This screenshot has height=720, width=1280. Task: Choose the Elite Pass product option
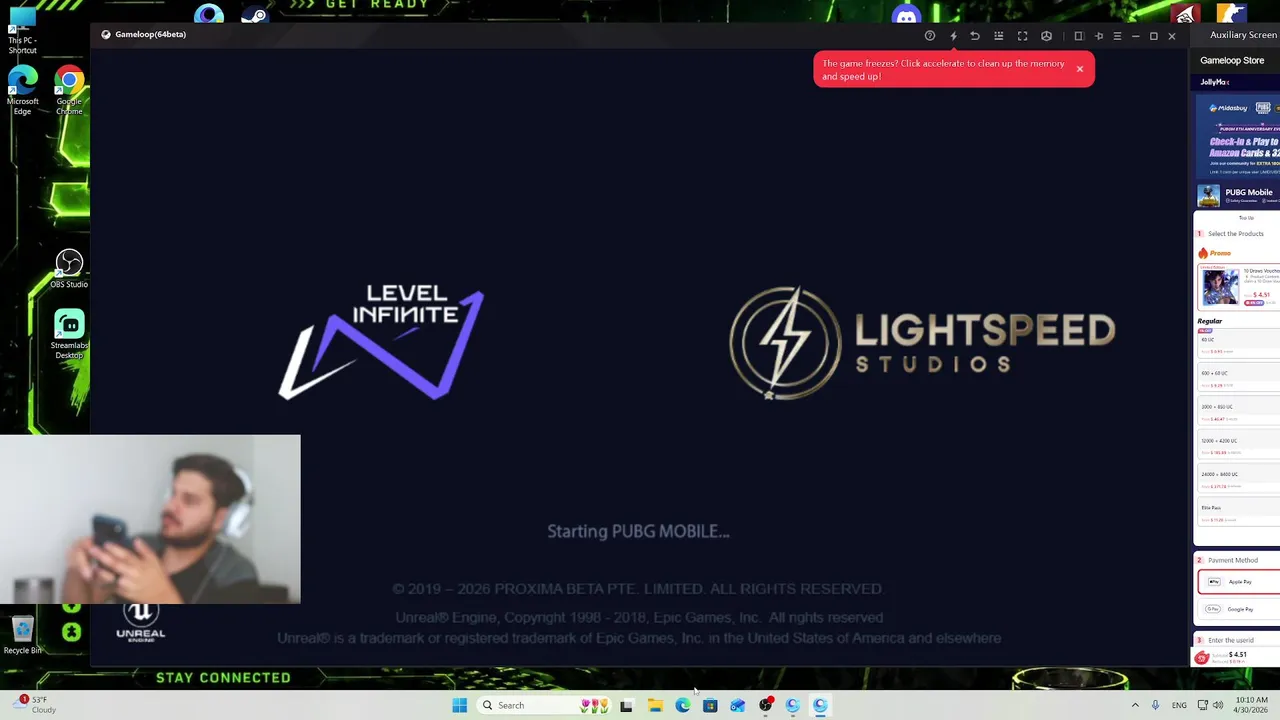click(1238, 513)
